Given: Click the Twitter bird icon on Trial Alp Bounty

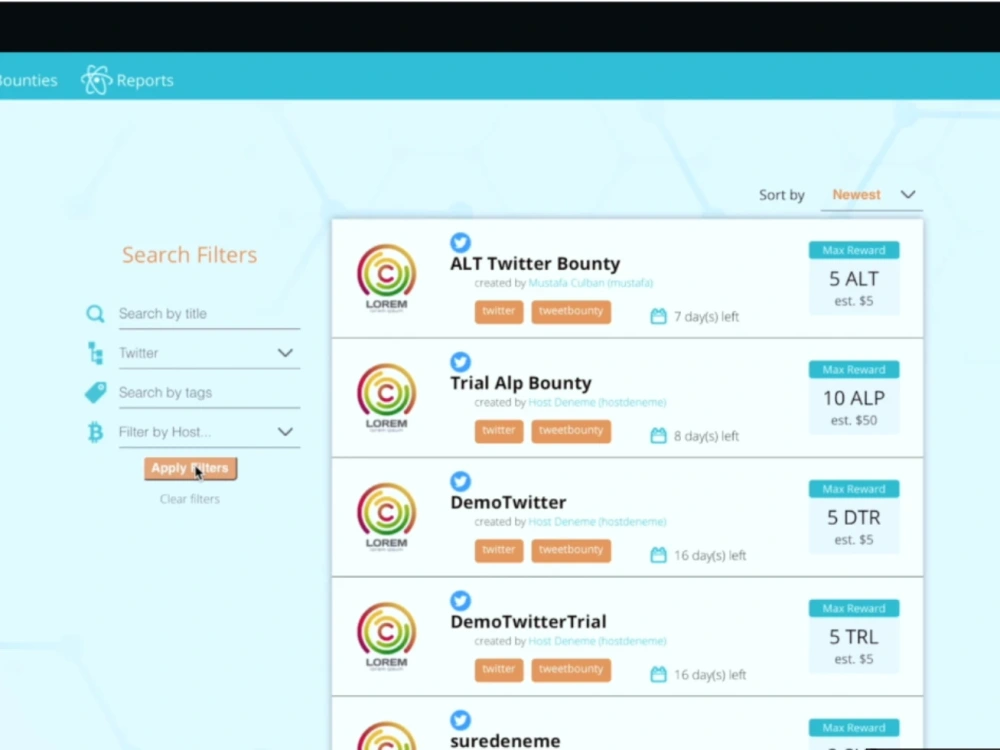Looking at the screenshot, I should coord(460,362).
